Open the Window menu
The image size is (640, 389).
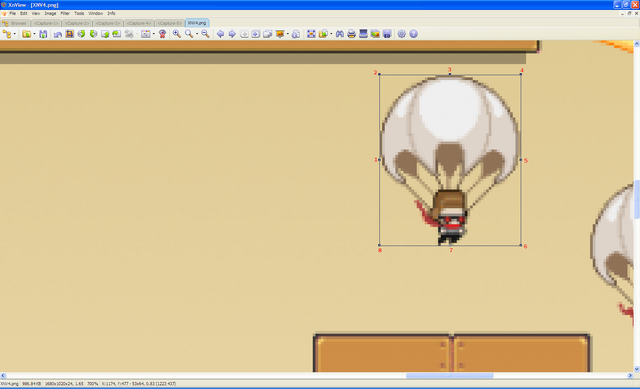96,13
